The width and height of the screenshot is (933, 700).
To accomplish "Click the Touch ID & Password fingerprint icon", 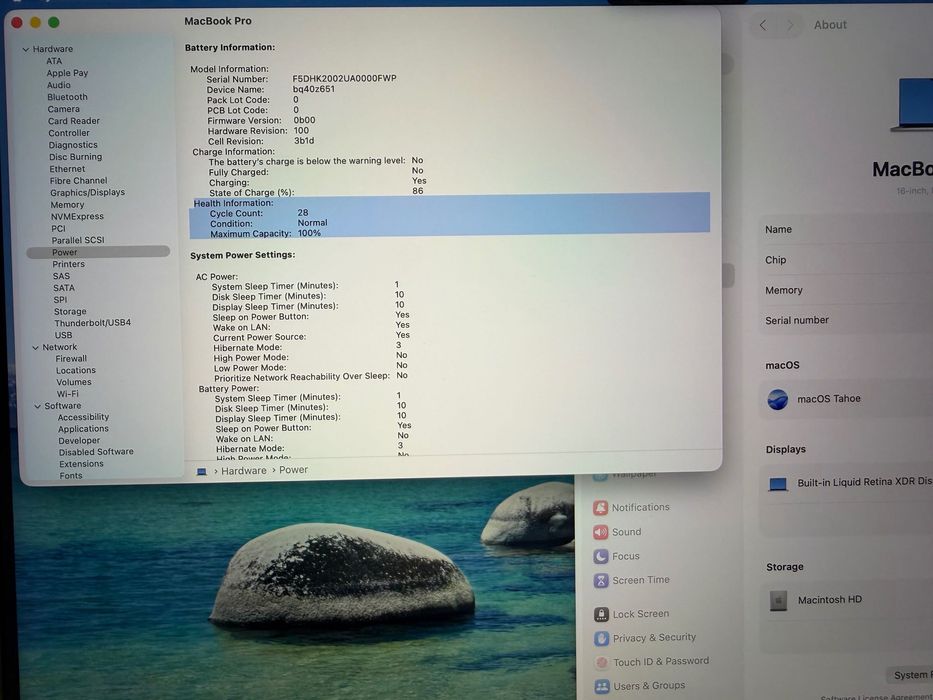I will pyautogui.click(x=602, y=662).
